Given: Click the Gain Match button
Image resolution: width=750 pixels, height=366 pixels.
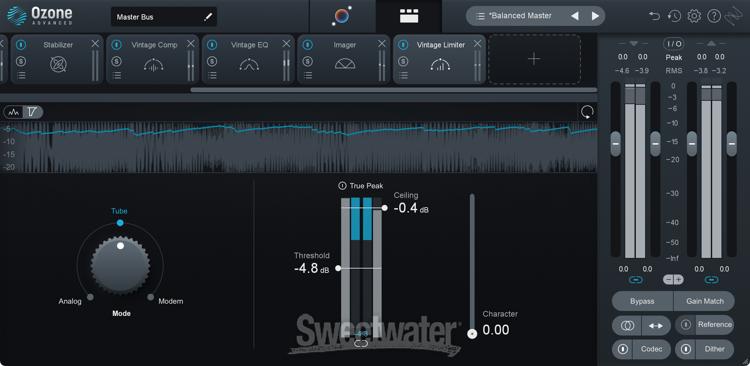Looking at the screenshot, I should point(704,301).
